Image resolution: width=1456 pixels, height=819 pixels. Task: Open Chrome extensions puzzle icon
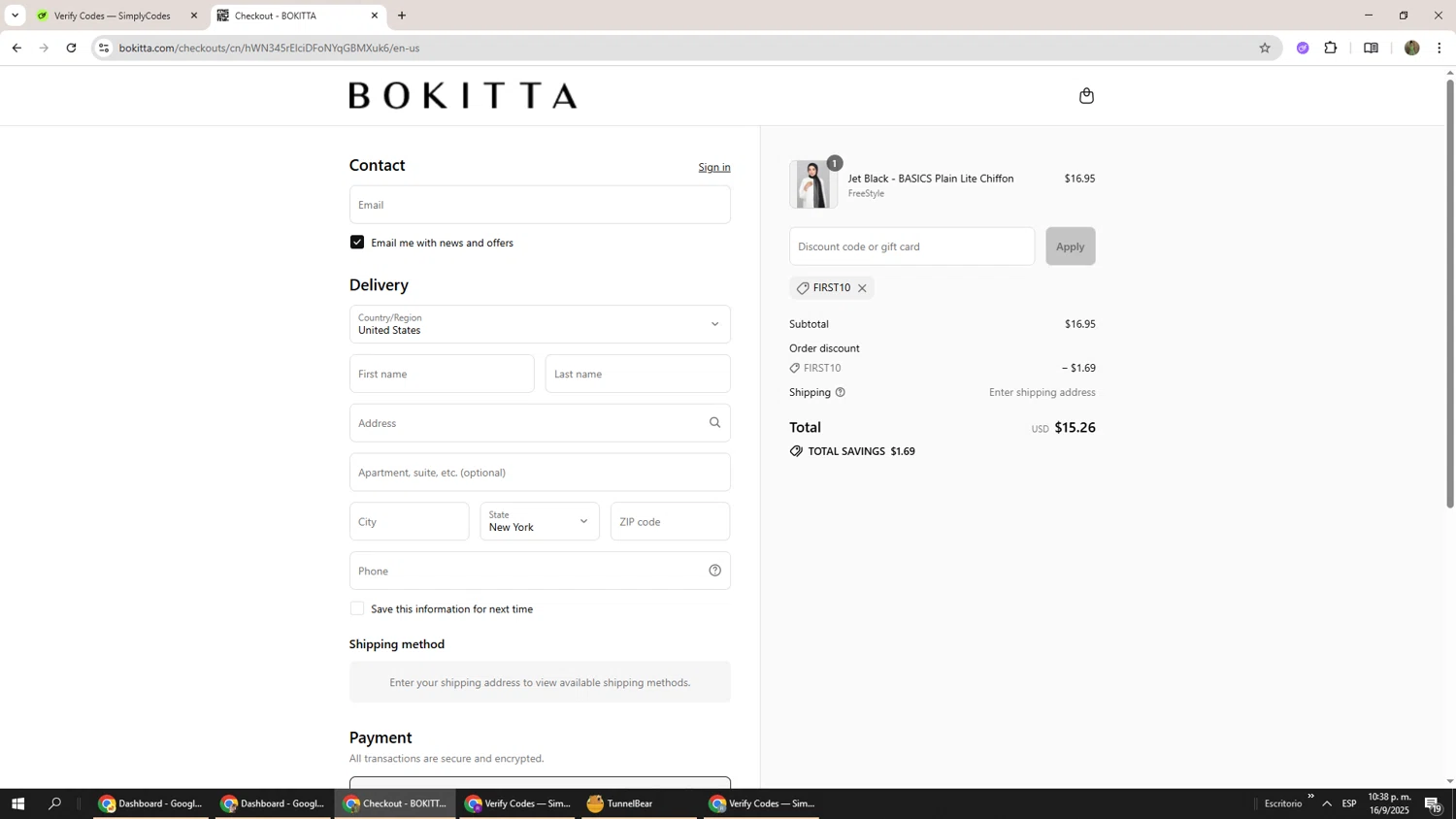pyautogui.click(x=1331, y=48)
